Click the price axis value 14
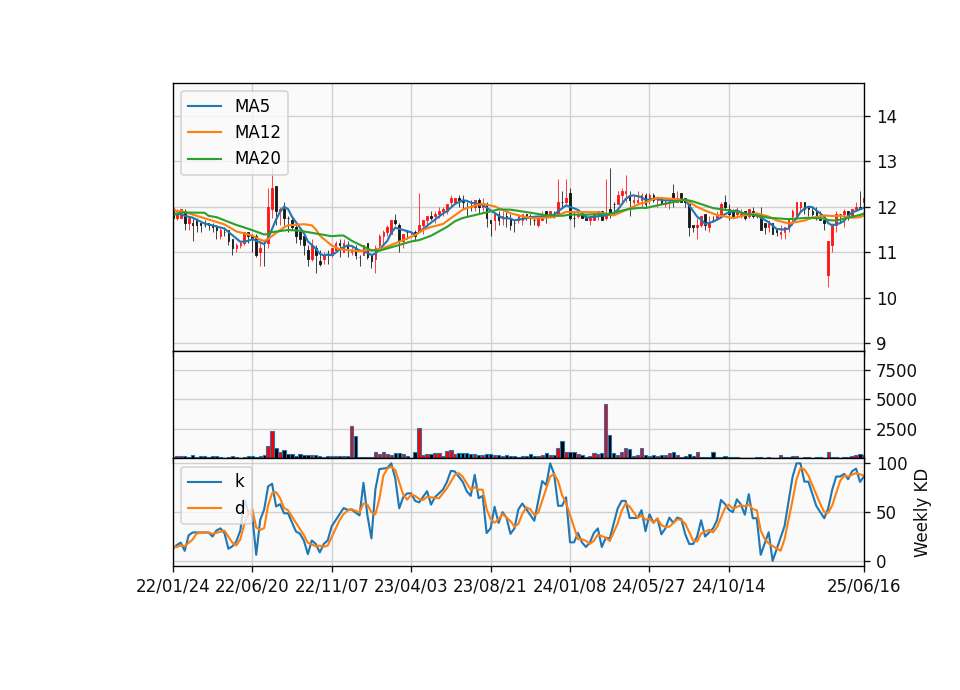 (887, 117)
